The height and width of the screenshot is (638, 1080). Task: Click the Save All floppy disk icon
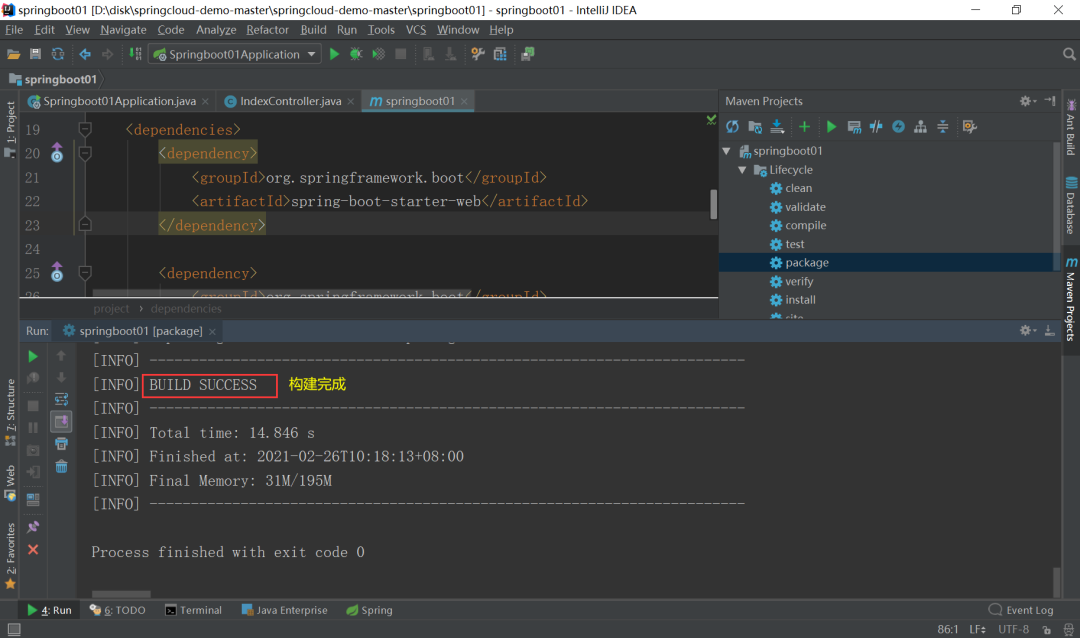tap(35, 54)
